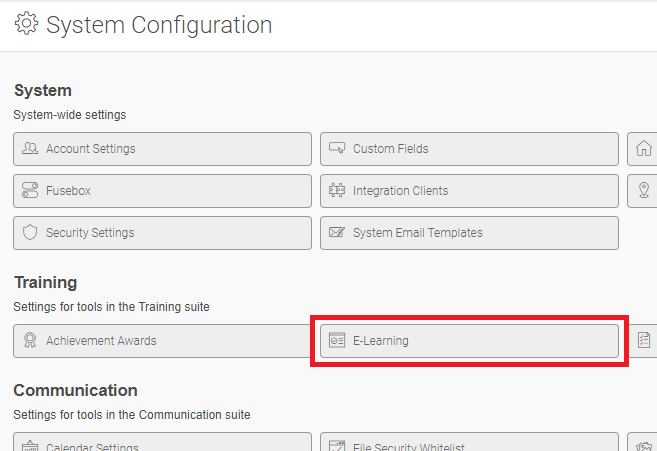Click the puzzle icon for Integration Clients
This screenshot has width=657, height=451.
click(337, 190)
